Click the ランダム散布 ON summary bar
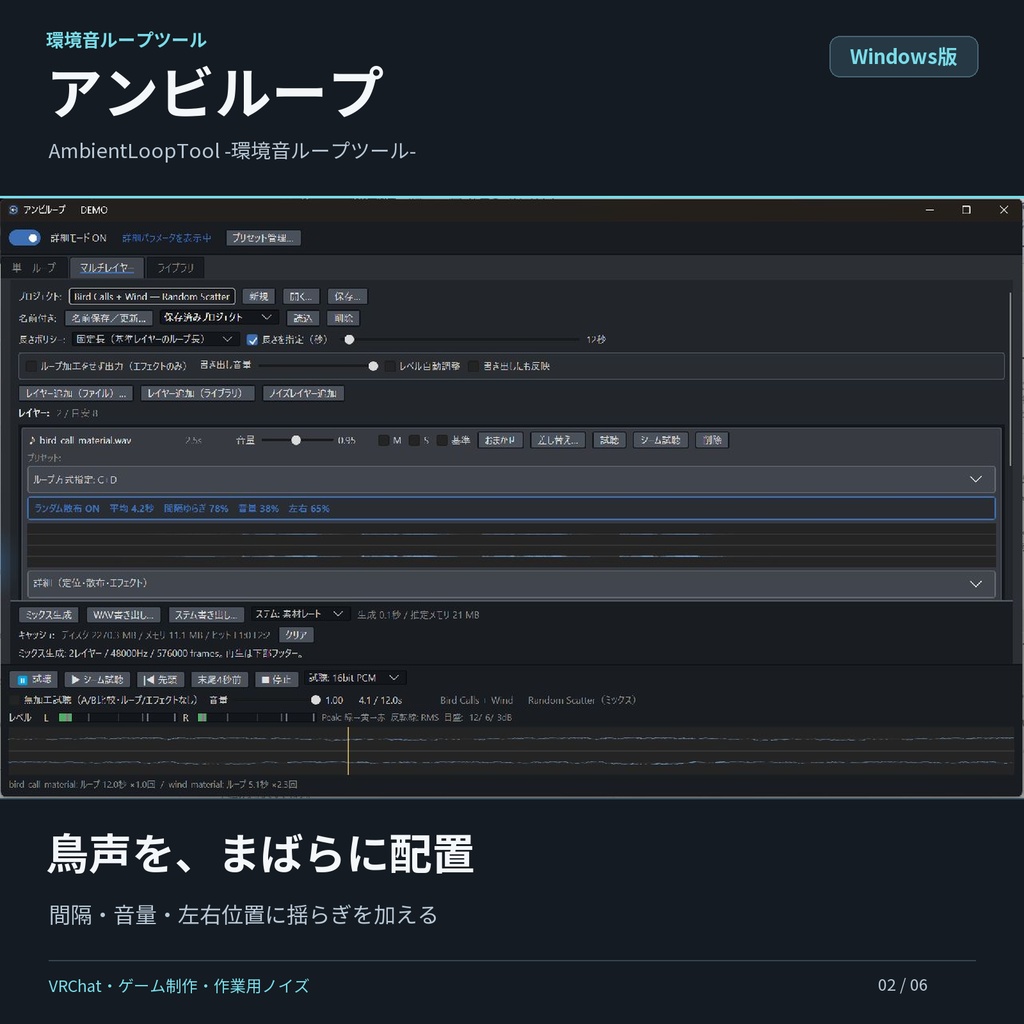Viewport: 1024px width, 1024px height. tap(511, 508)
